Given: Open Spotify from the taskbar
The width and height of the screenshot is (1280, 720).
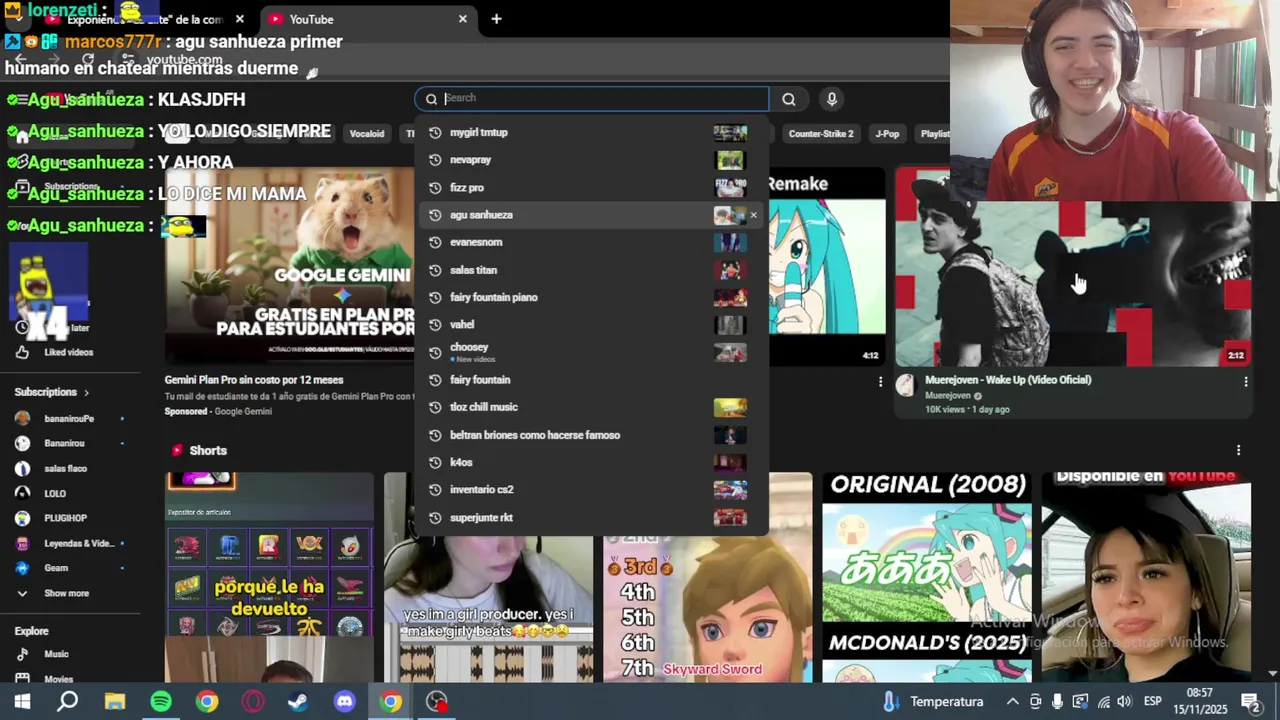Looking at the screenshot, I should (161, 702).
